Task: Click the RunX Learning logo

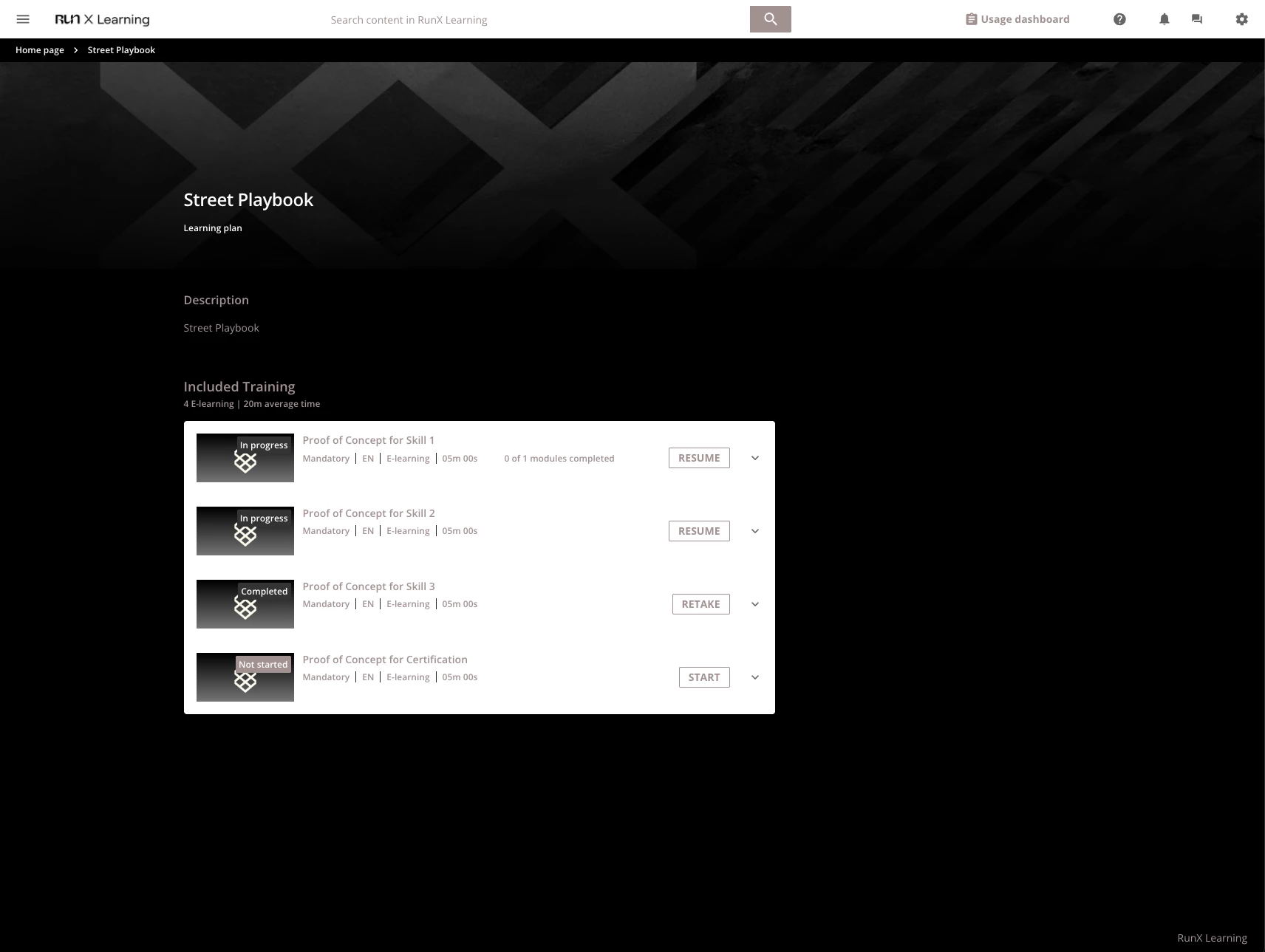Action: pyautogui.click(x=102, y=19)
